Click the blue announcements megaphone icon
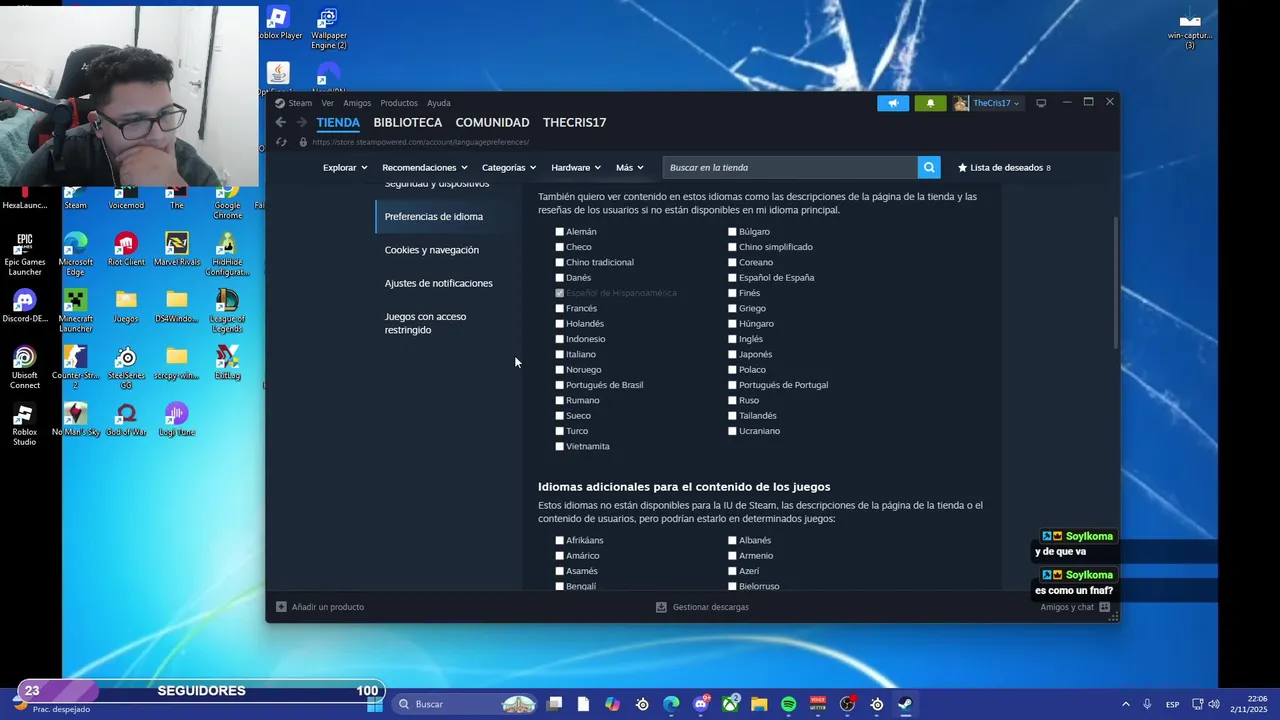 click(x=893, y=103)
